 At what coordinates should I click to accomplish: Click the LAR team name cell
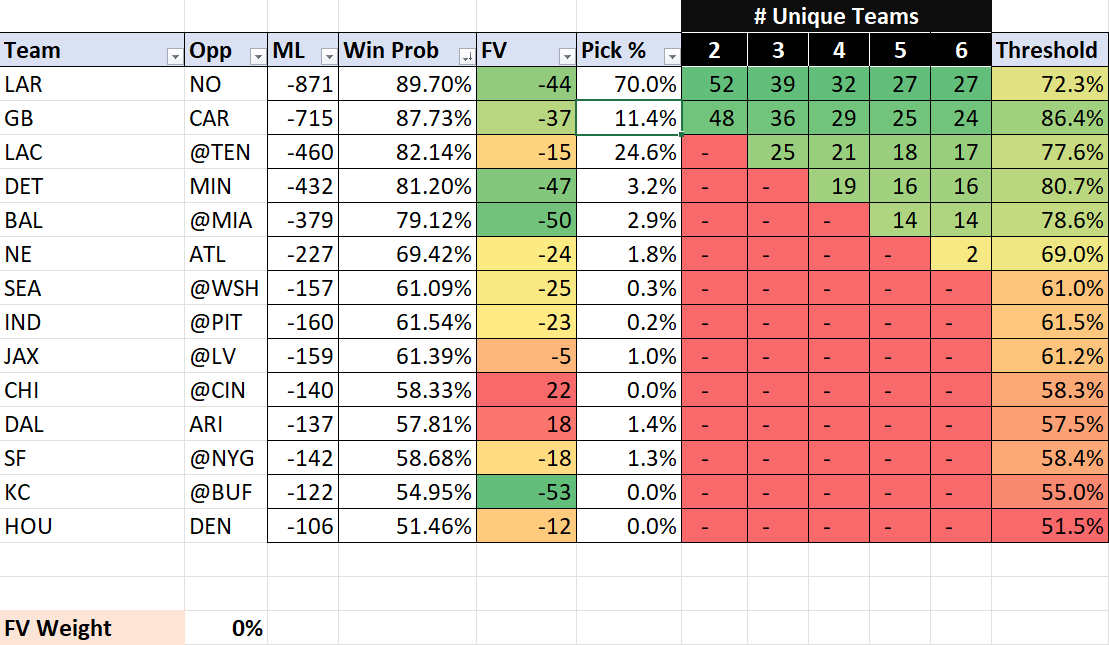coord(92,84)
